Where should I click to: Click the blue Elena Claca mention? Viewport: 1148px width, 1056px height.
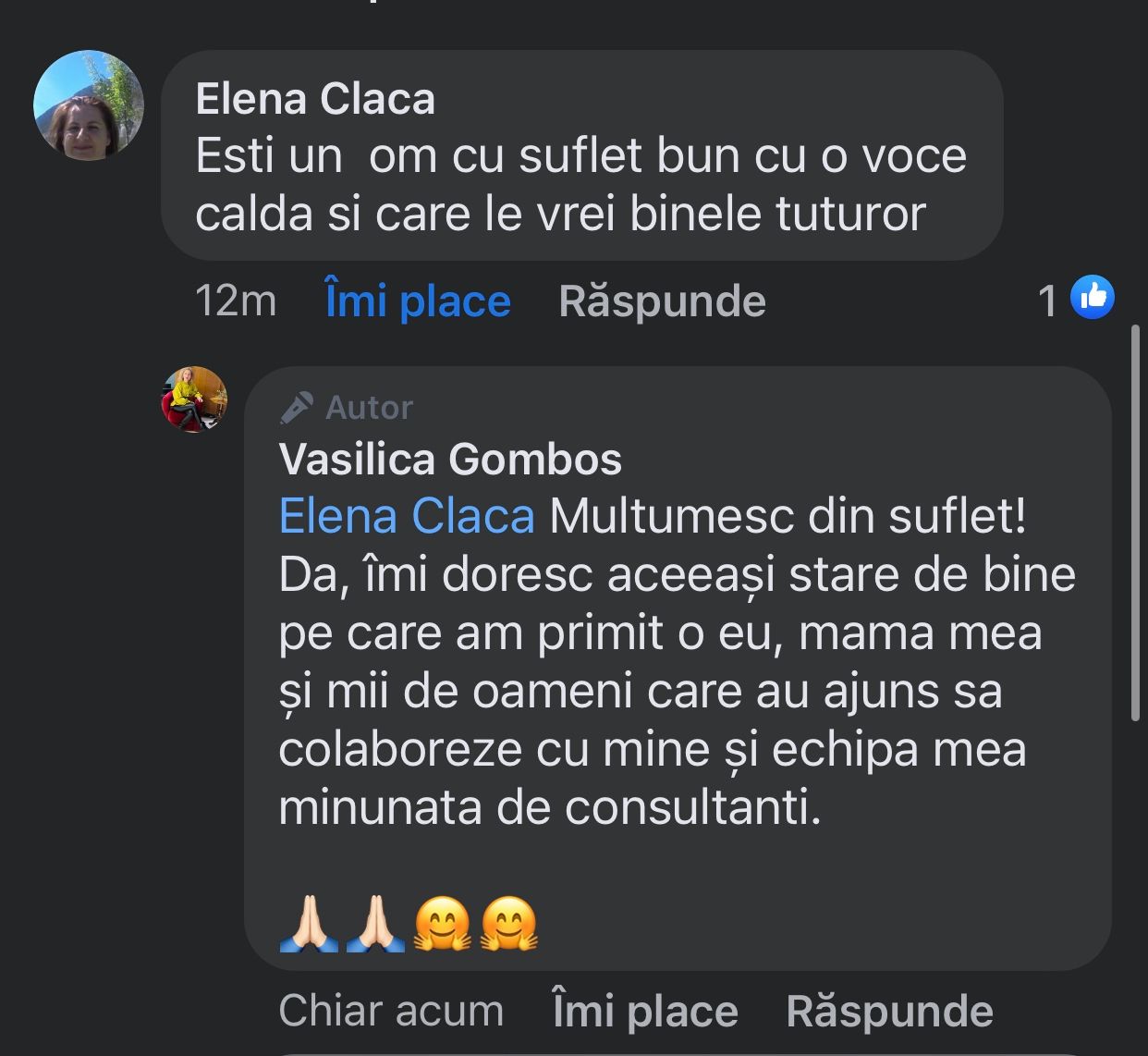[407, 516]
